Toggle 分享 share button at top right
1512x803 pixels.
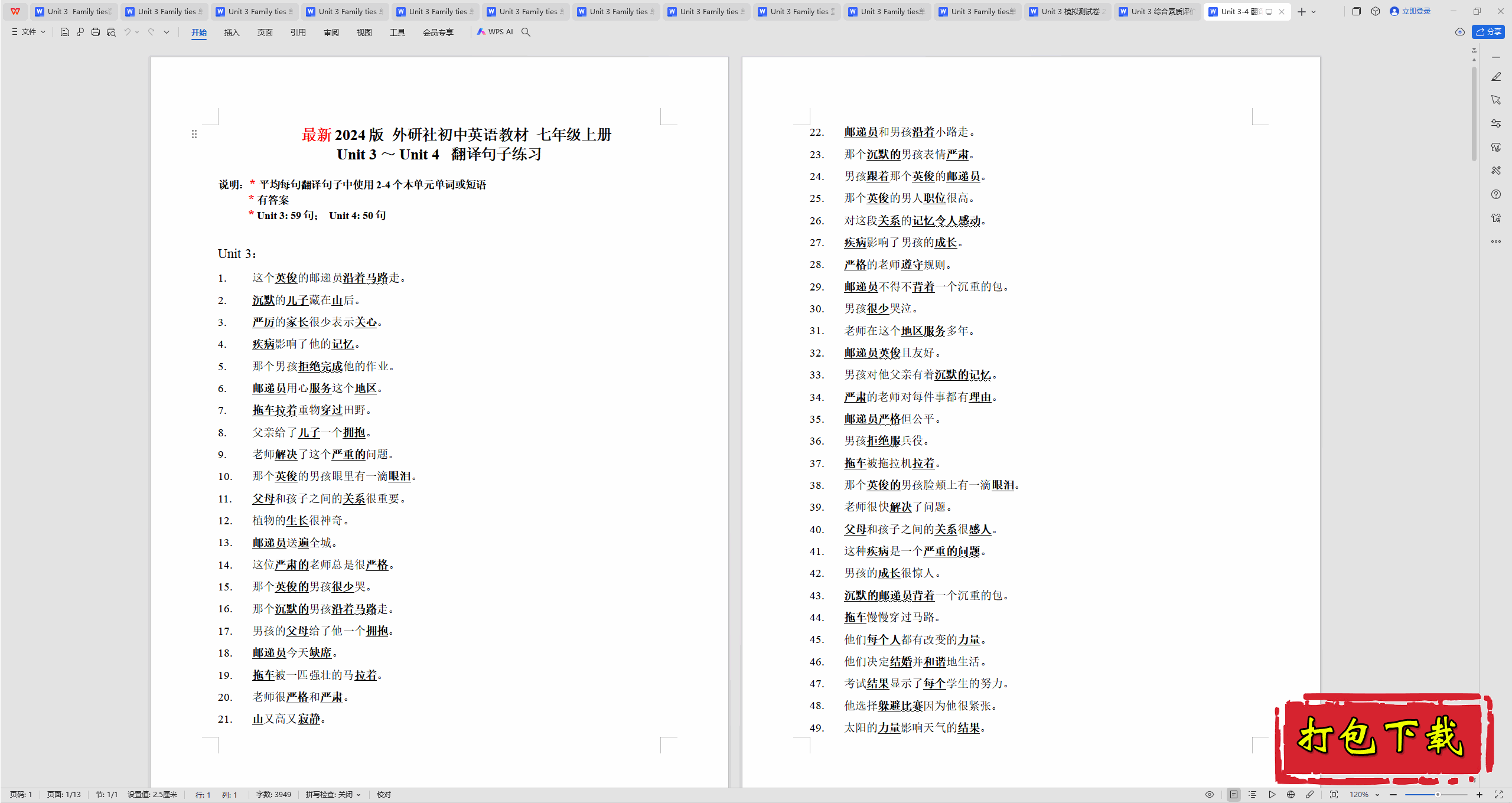[x=1489, y=31]
